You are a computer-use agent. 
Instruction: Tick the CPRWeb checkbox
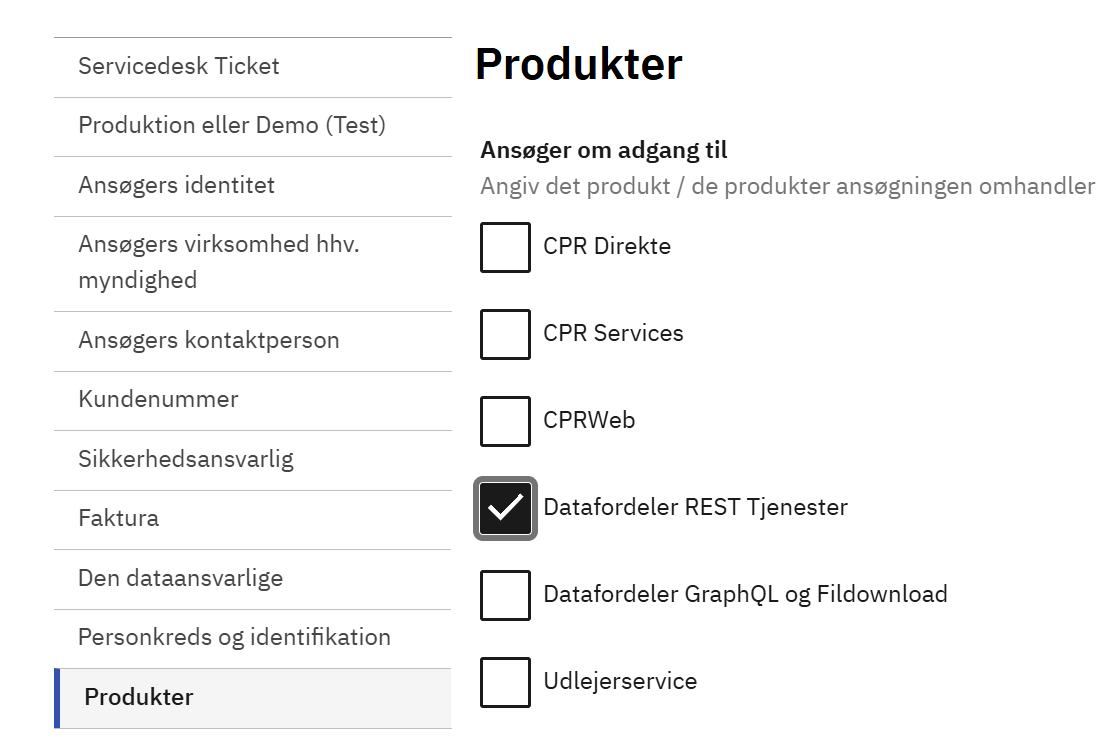pyautogui.click(x=505, y=421)
